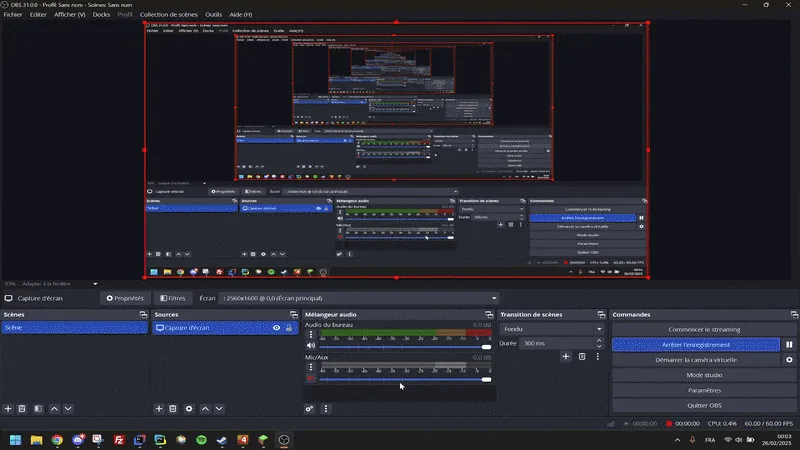Open advanced audio properties gear in mixer
Image resolution: width=800 pixels, height=450 pixels.
point(309,409)
